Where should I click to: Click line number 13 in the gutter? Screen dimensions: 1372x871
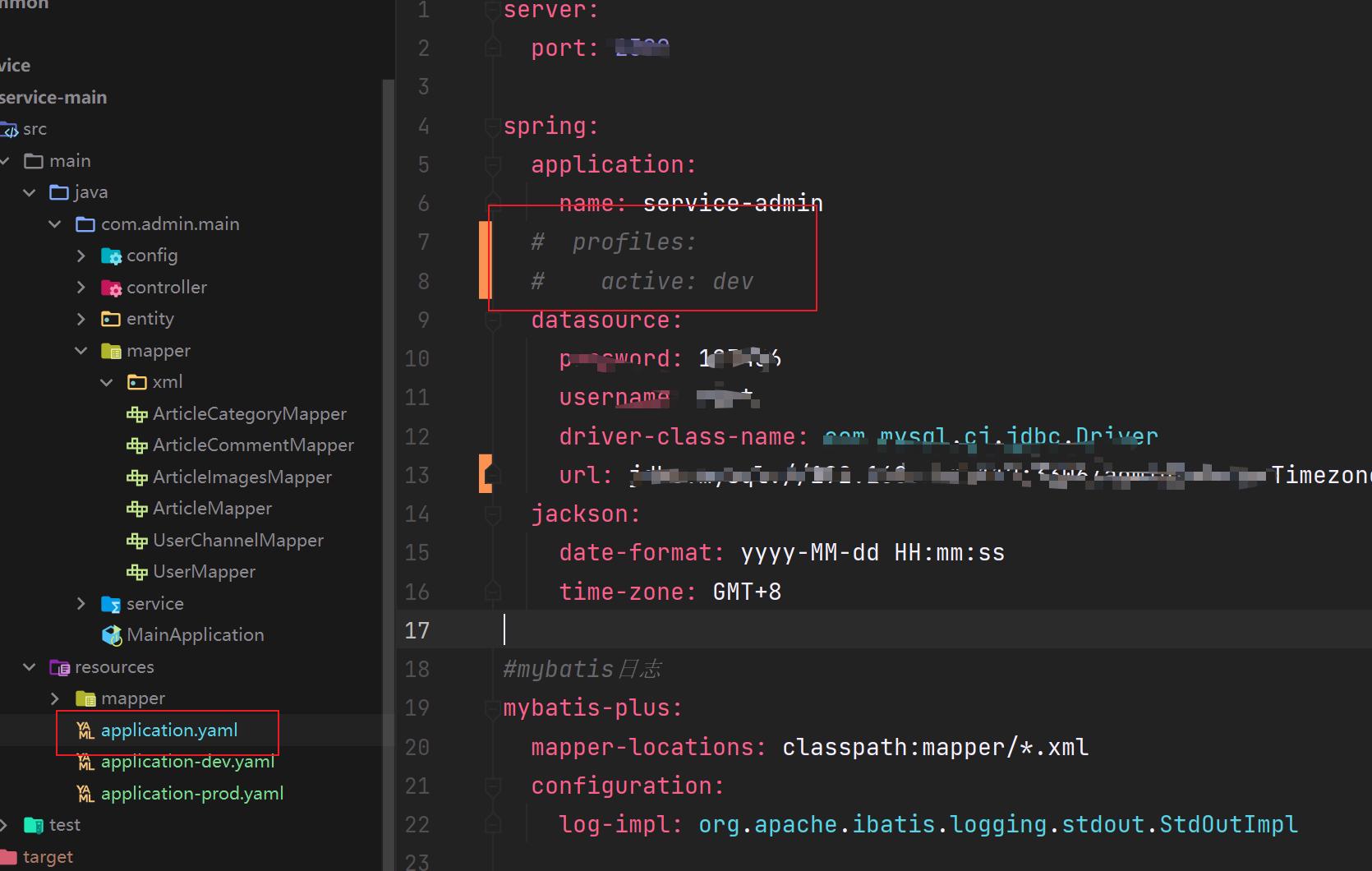coord(417,475)
